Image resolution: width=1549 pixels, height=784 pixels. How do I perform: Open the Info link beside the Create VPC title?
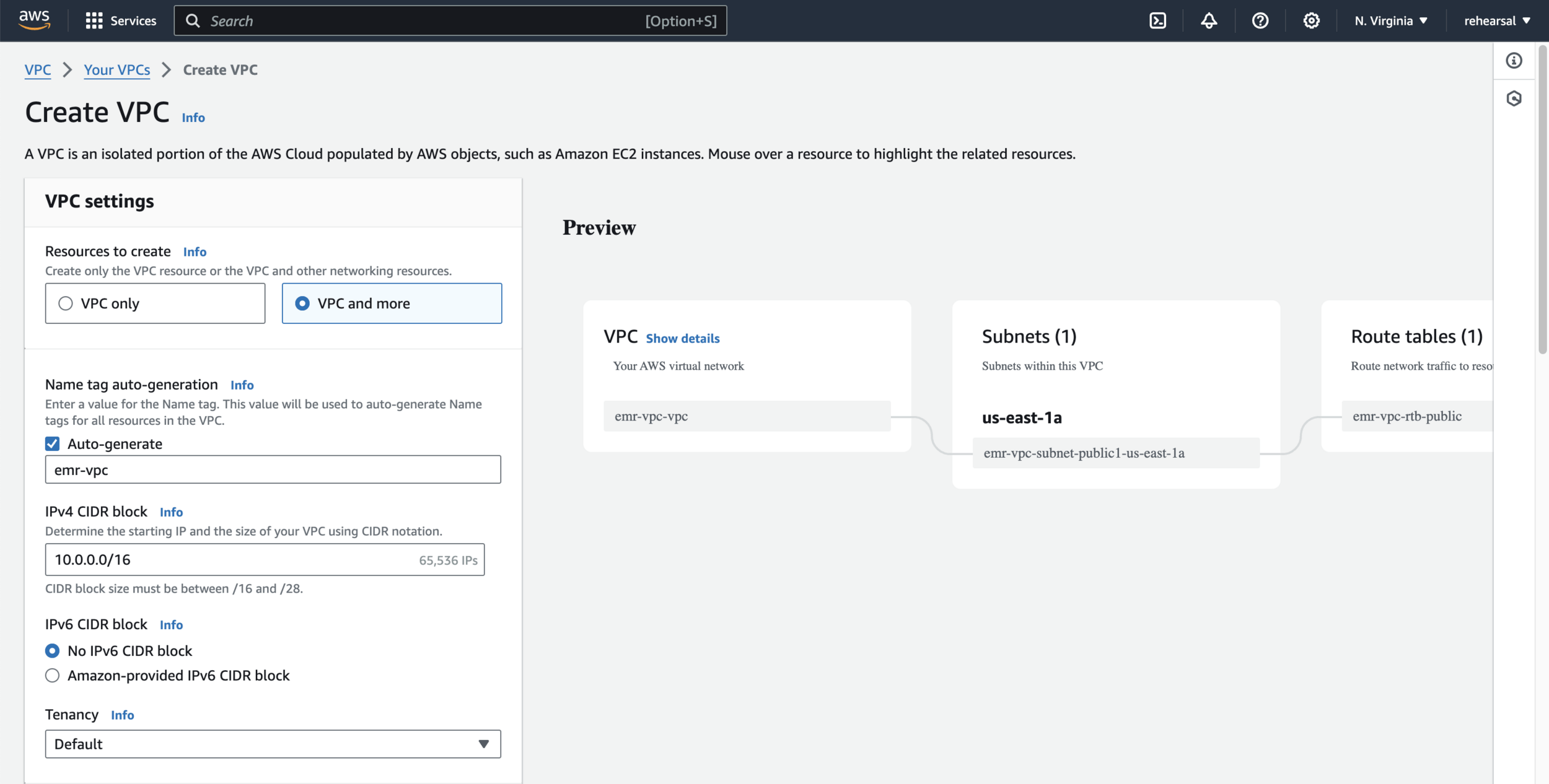click(x=193, y=118)
